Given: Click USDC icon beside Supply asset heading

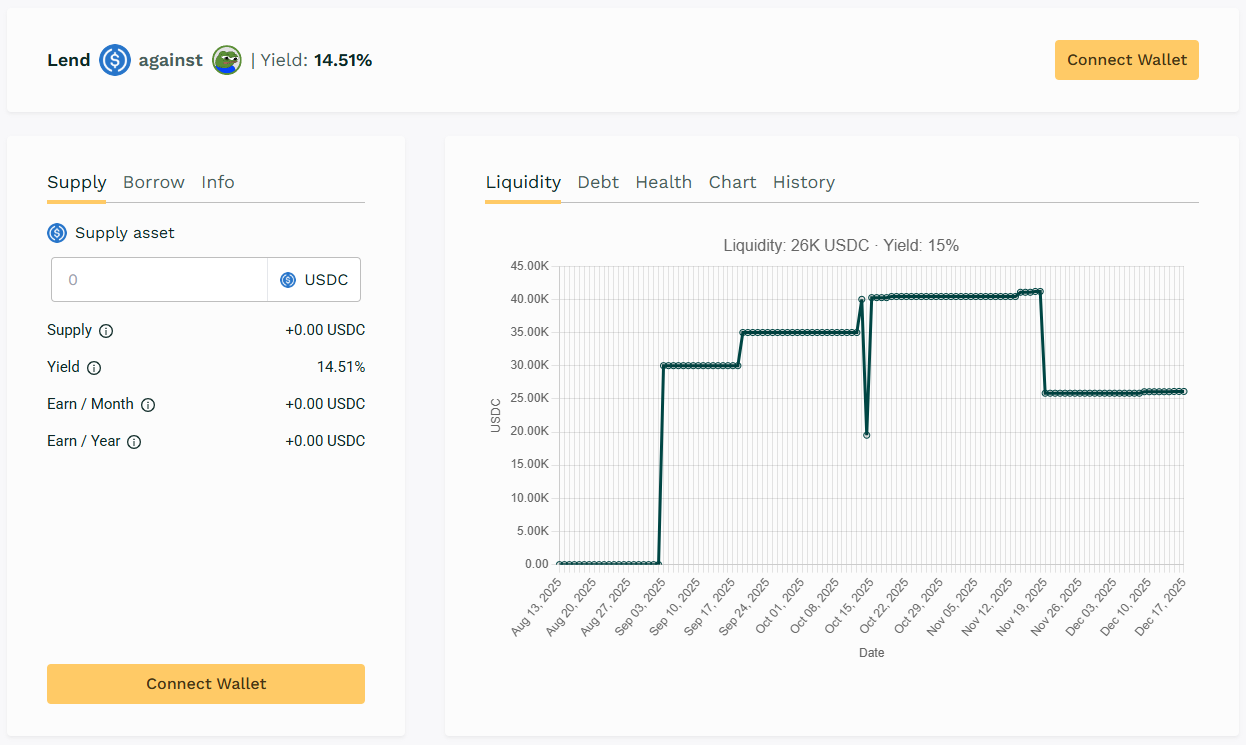Looking at the screenshot, I should coord(57,233).
